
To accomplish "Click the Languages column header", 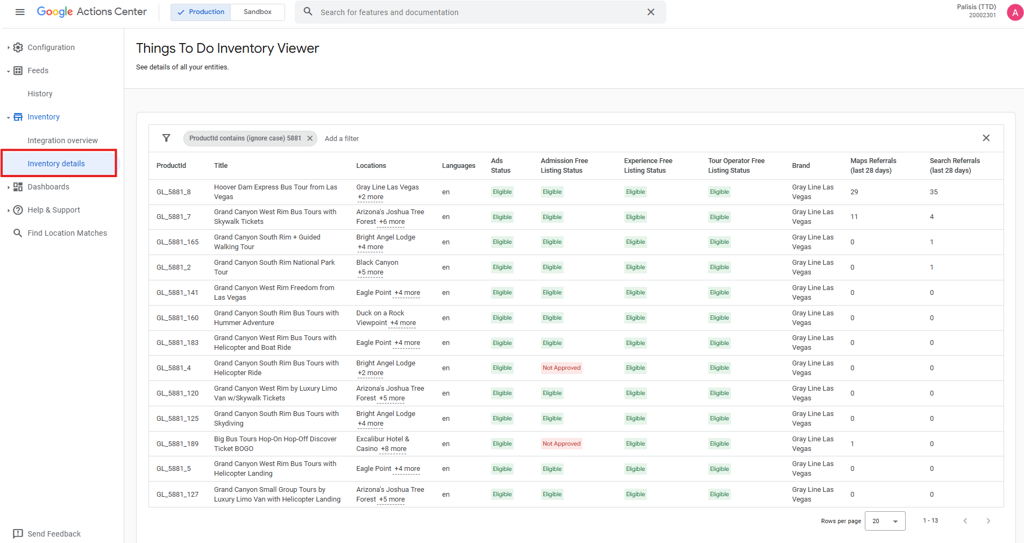I will click(x=458, y=166).
